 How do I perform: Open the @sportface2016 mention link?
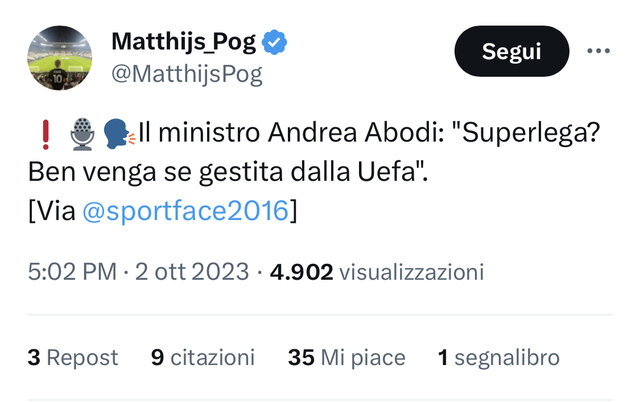tap(186, 211)
